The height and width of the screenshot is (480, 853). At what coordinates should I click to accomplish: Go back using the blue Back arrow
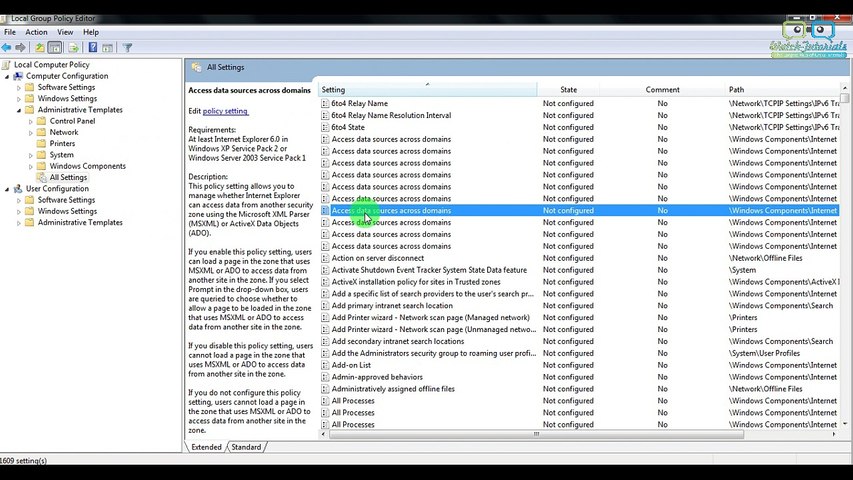click(7, 48)
